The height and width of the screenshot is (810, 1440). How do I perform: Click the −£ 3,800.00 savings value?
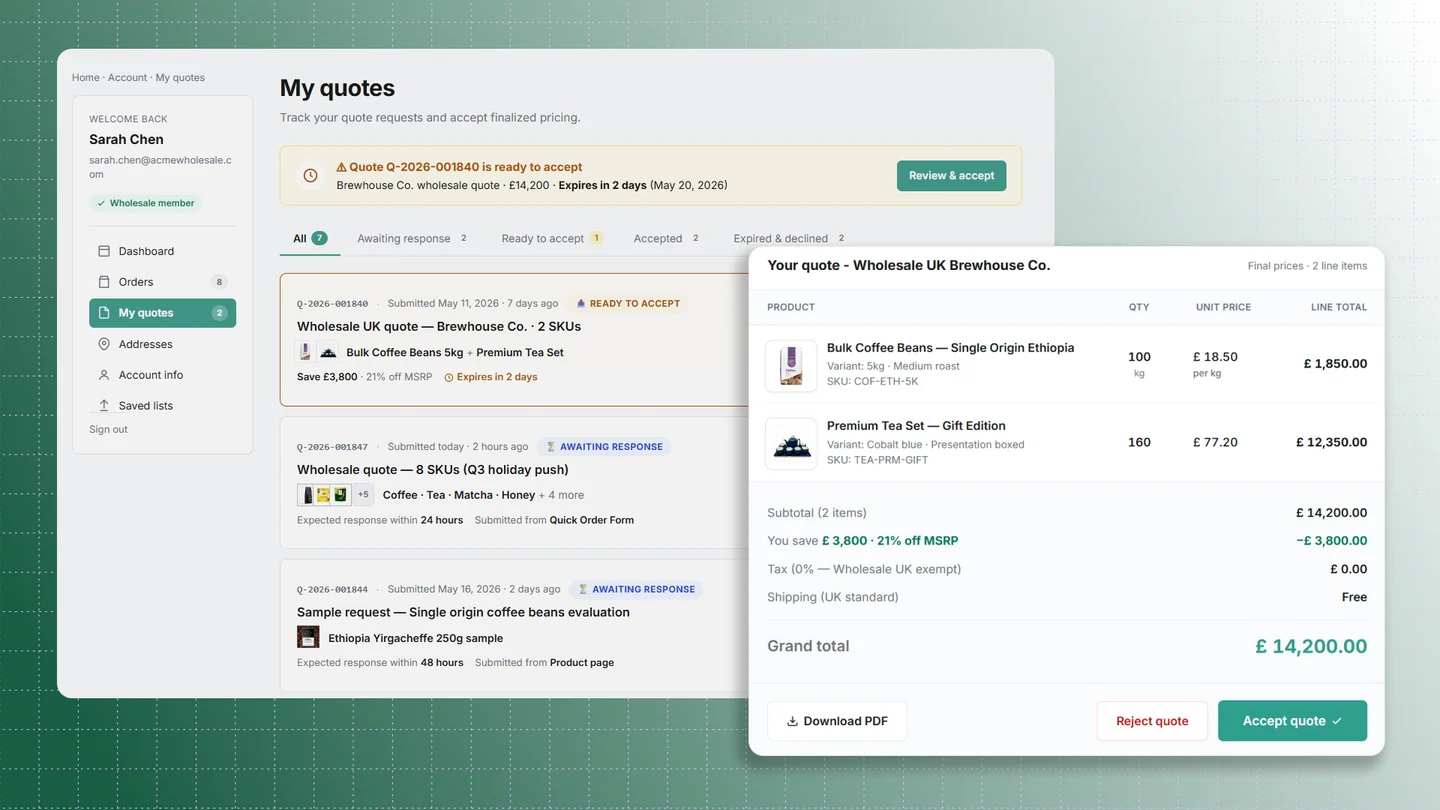coord(1331,541)
